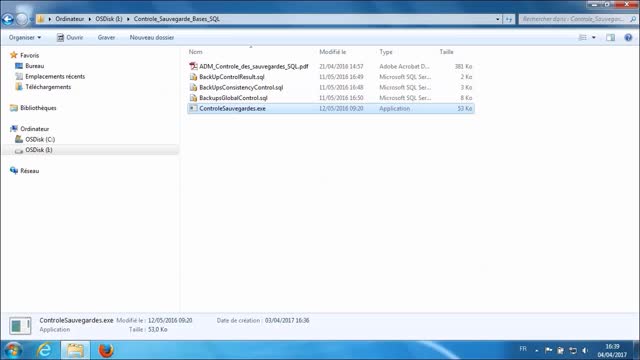This screenshot has width=640, height=360.
Task: Click the SQL icon of BackUpControlResult
Action: click(193, 77)
